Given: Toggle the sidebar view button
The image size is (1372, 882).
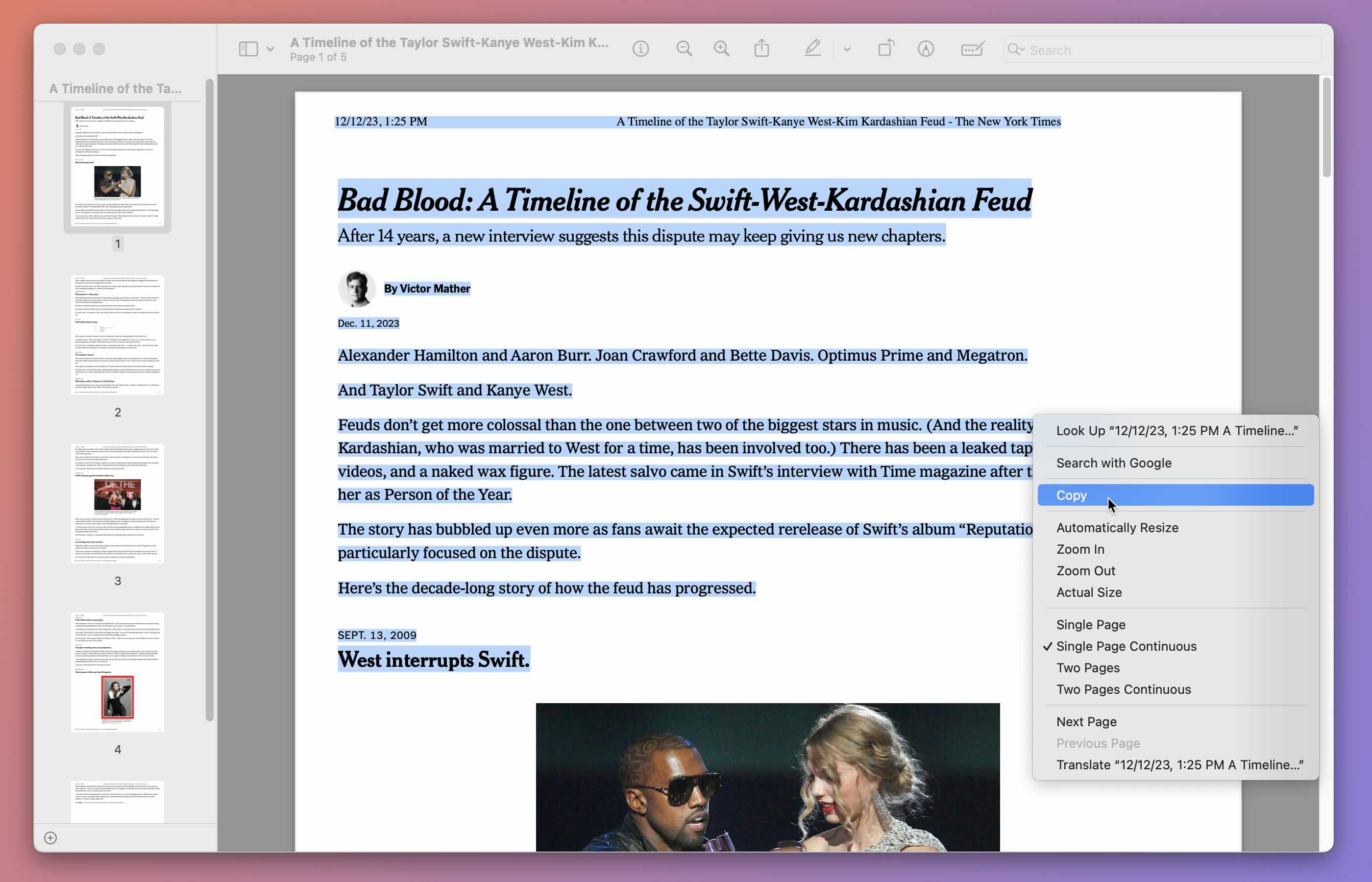Looking at the screenshot, I should coord(248,49).
